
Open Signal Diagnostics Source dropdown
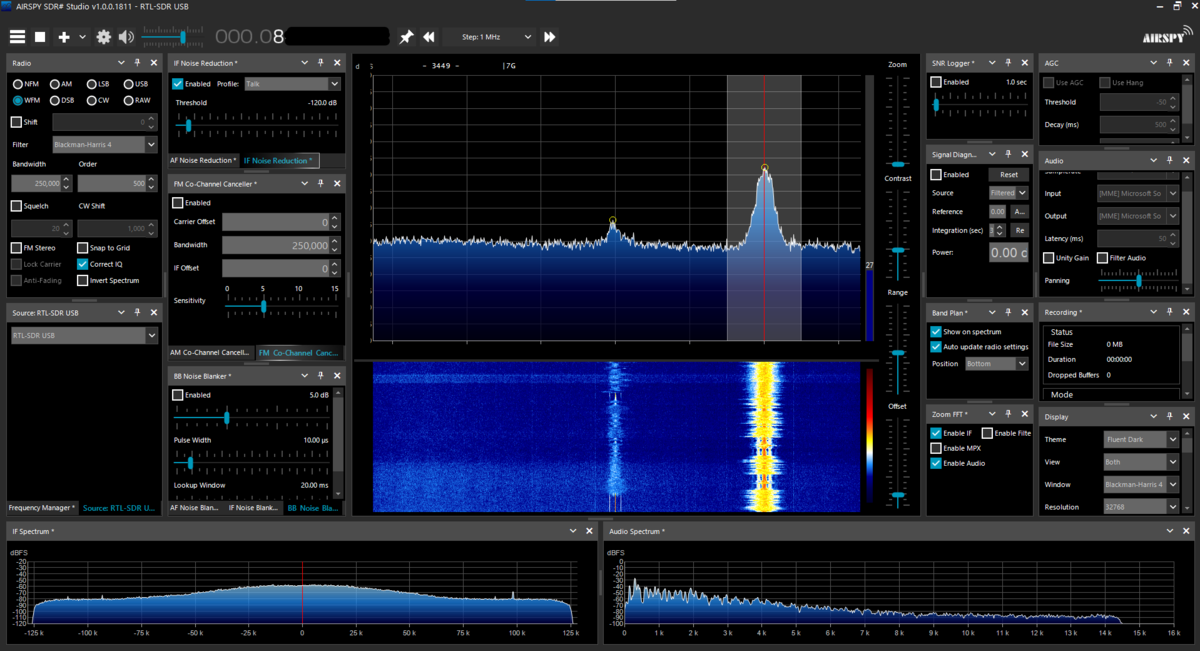click(1008, 193)
